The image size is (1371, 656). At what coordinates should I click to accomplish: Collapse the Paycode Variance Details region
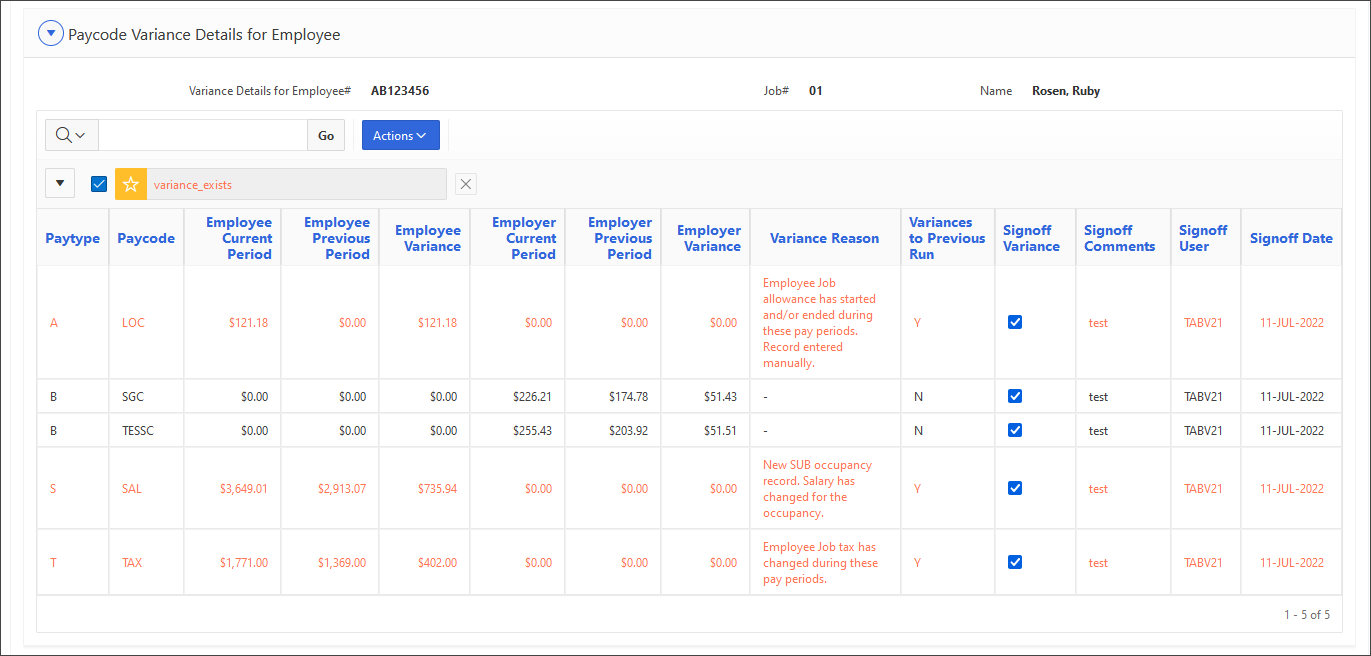[x=50, y=34]
